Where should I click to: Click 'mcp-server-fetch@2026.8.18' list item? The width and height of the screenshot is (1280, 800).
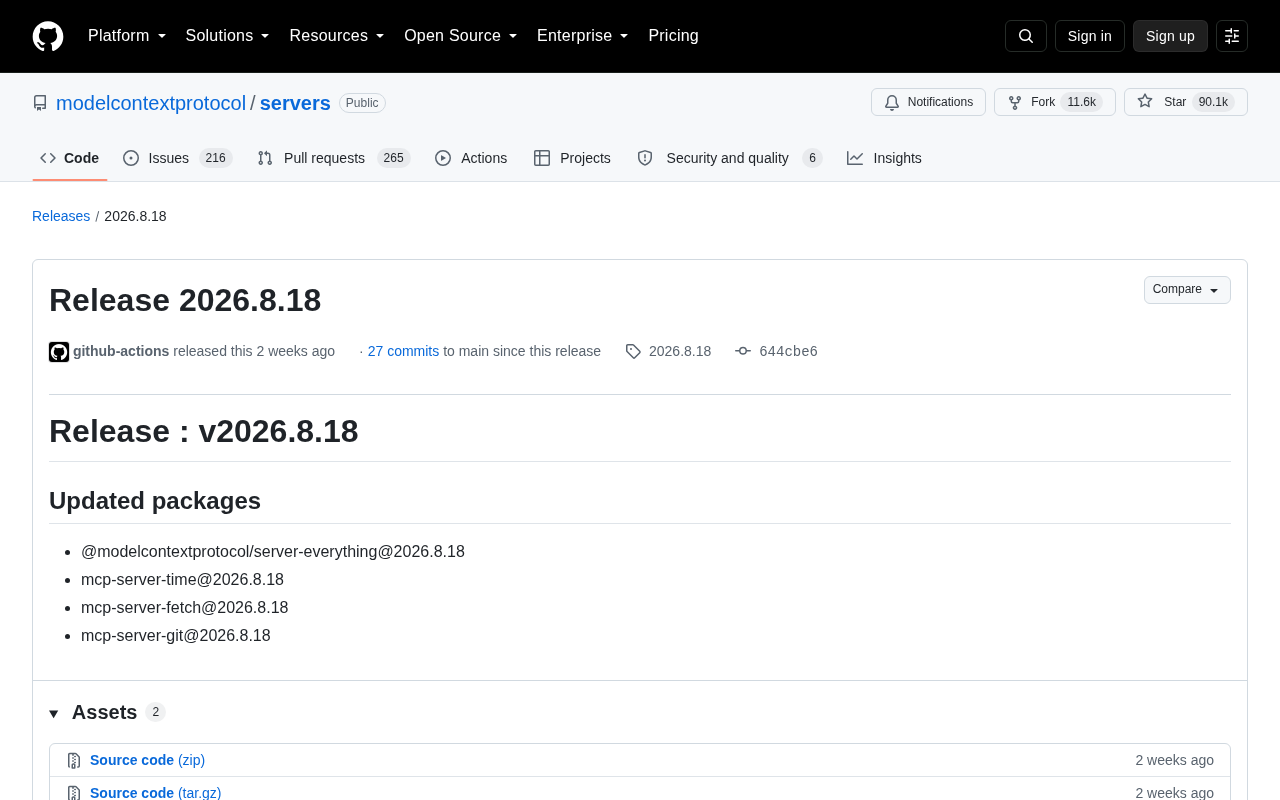[184, 608]
